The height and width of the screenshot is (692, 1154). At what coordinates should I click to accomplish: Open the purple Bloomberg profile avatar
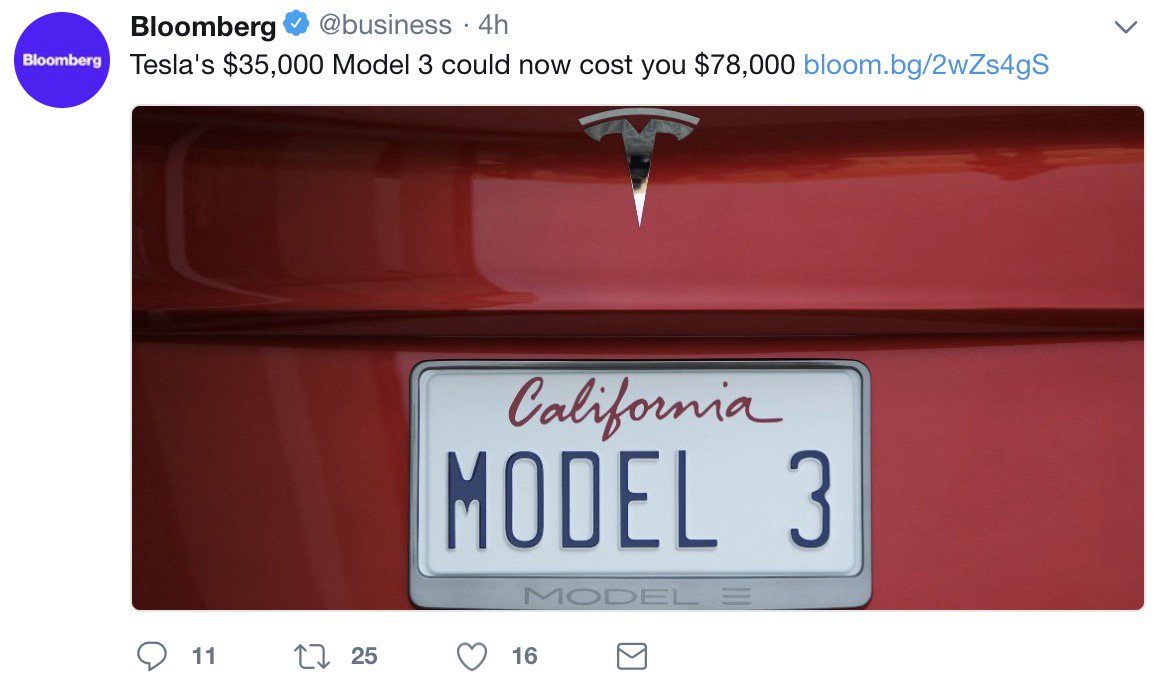(62, 60)
